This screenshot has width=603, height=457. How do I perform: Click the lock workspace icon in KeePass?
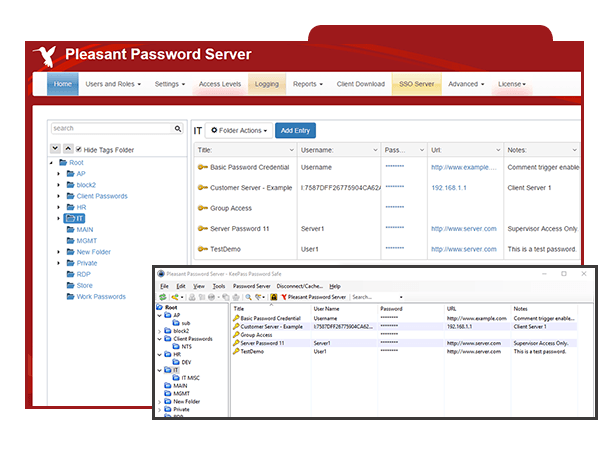coord(273,297)
